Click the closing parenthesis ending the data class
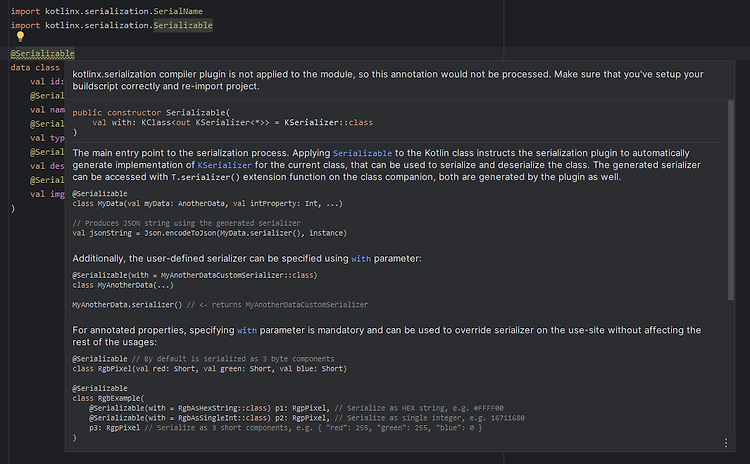This screenshot has width=750, height=464. pyautogui.click(x=13, y=209)
